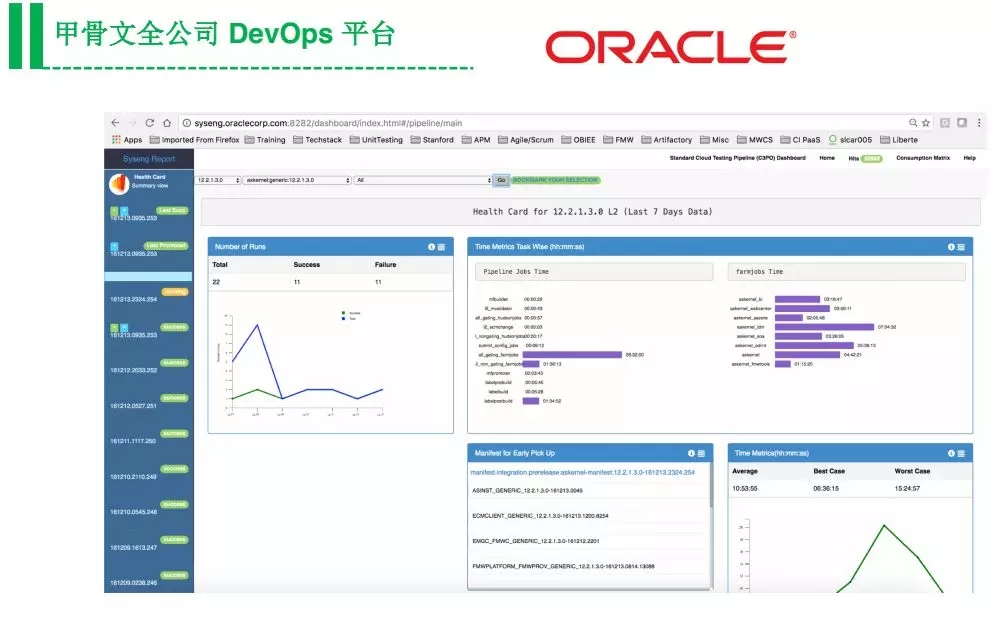Viewport: 1002px width, 620px height.
Task: Click the Health Card logo in the sidebar
Action: coord(119,183)
